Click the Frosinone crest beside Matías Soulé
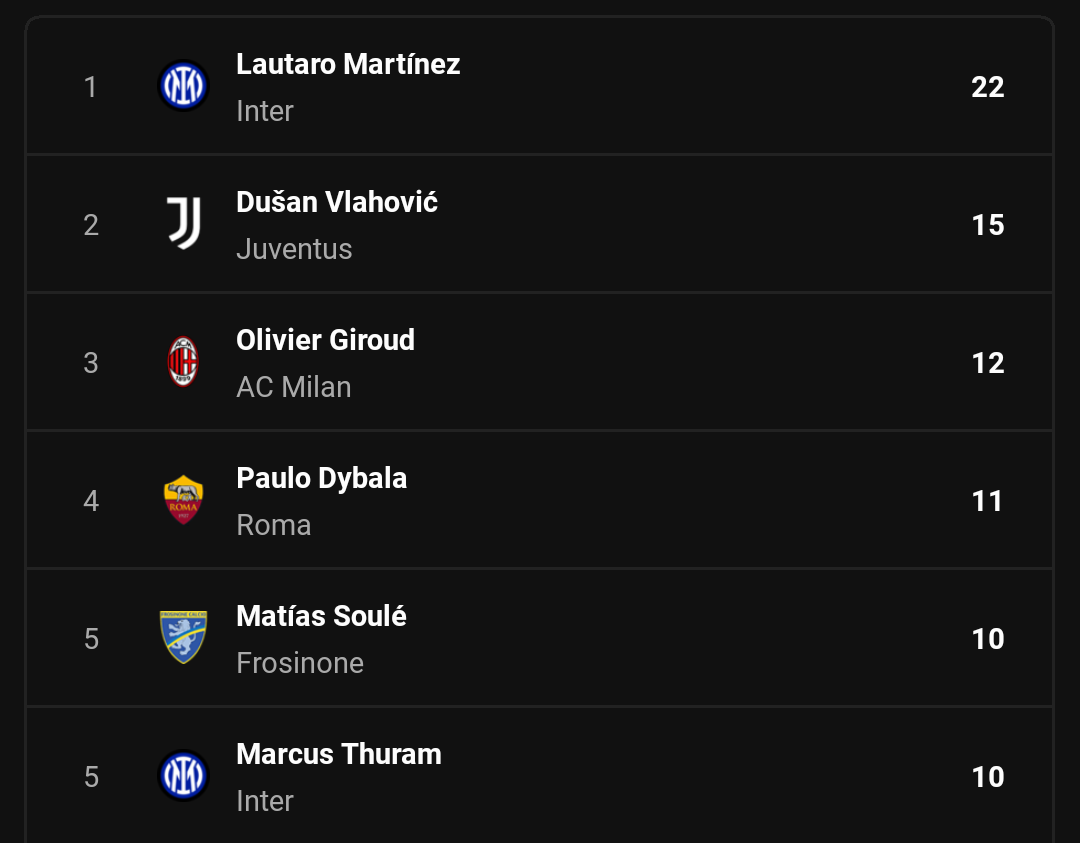The image size is (1080, 843). (x=183, y=638)
